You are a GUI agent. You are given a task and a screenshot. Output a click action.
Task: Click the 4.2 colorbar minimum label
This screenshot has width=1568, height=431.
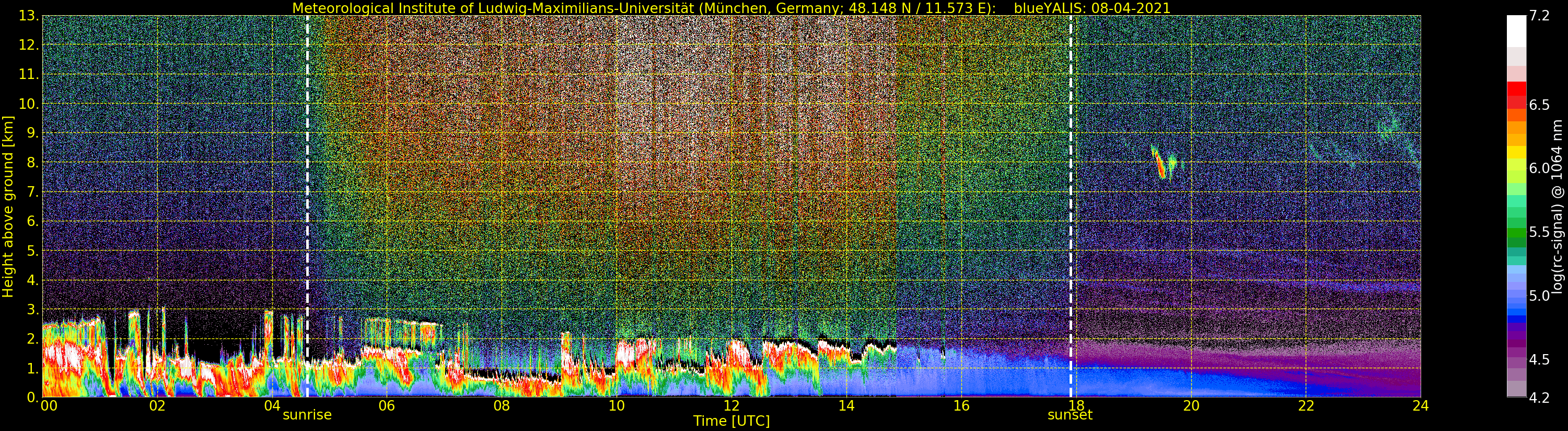pyautogui.click(x=1539, y=398)
